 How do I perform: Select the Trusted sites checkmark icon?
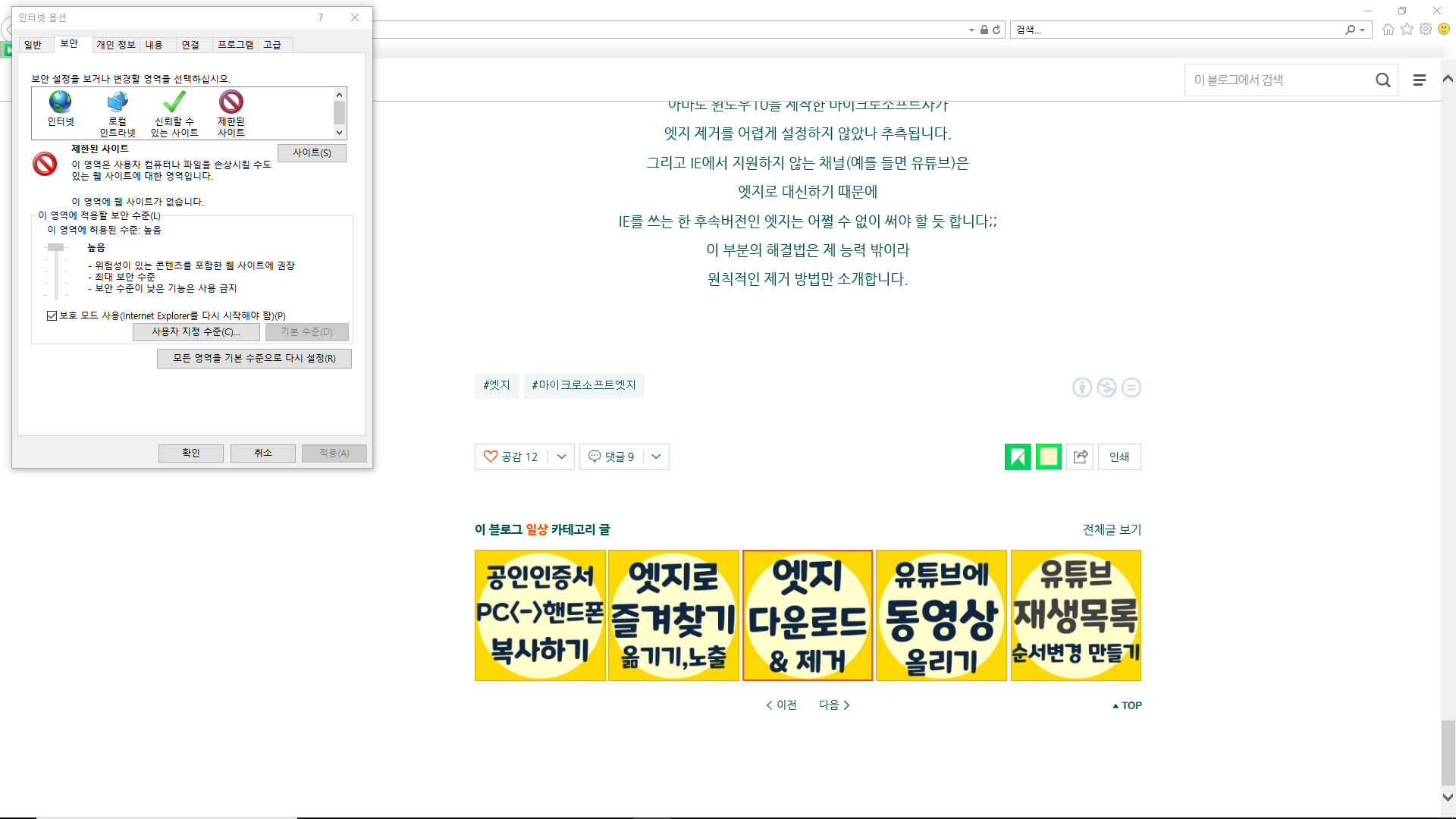point(174,102)
